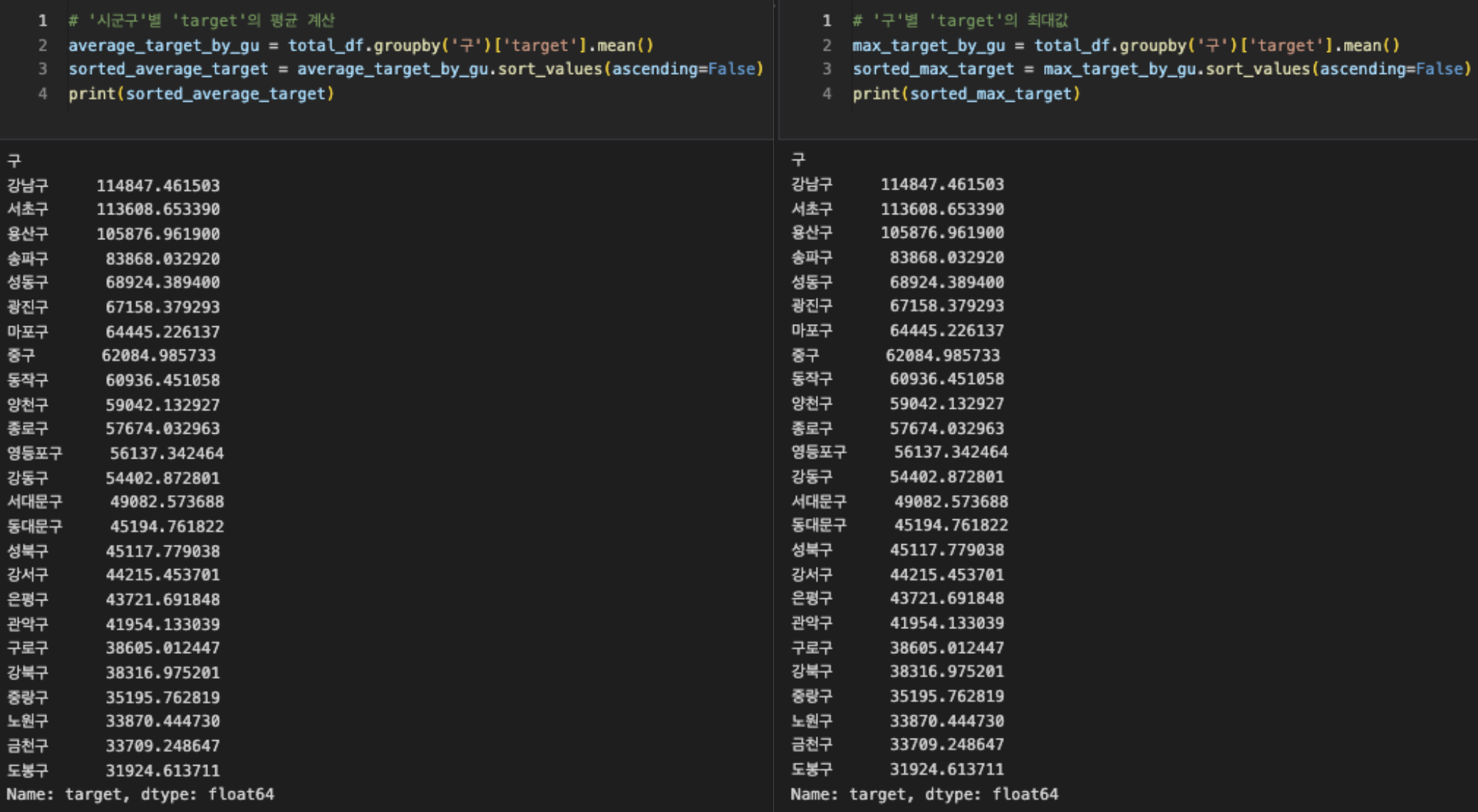This screenshot has width=1478, height=812.
Task: Click 서초구 row in left output
Action: click(x=113, y=209)
